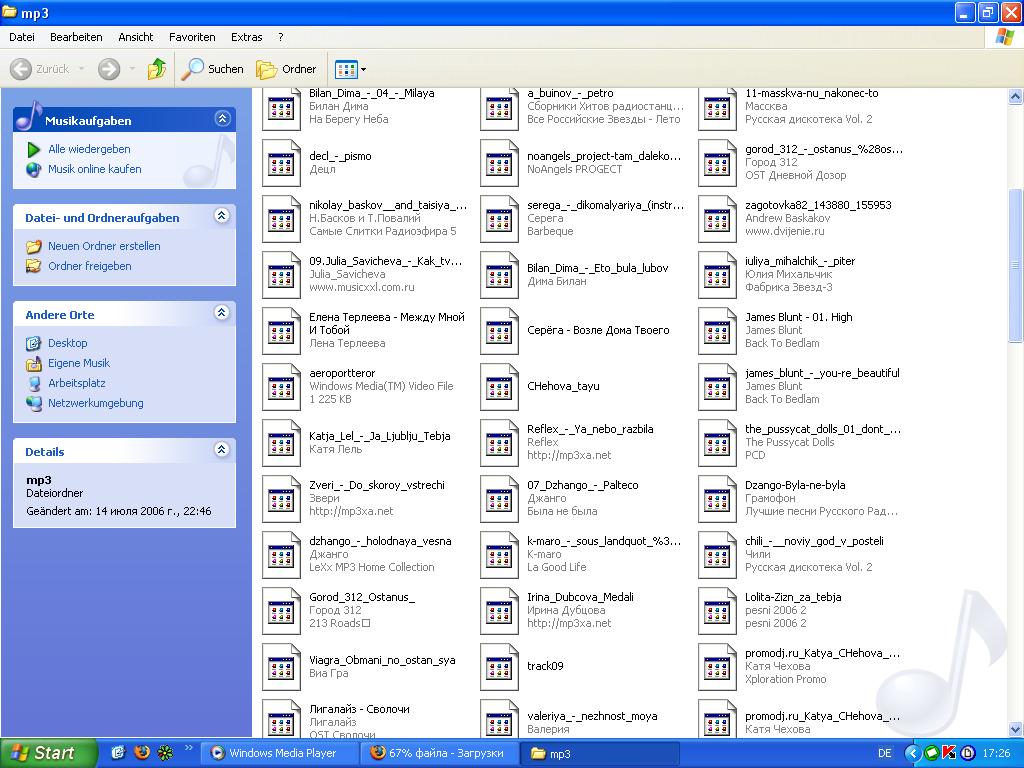The width and height of the screenshot is (1024, 768).
Task: Click the valeriya_-_nezhnost_moya filename
Action: coord(592,716)
